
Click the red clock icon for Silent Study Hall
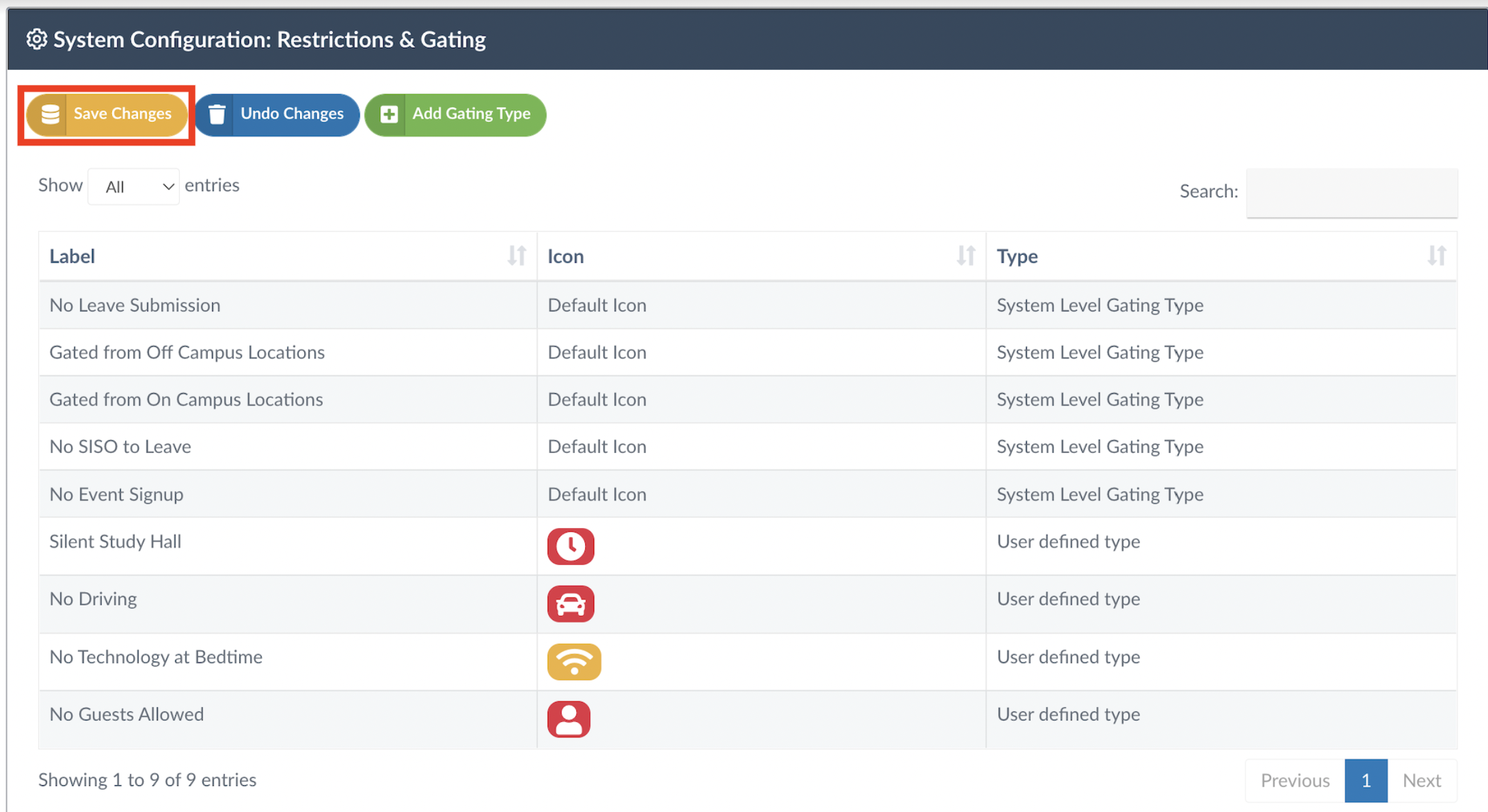pos(571,546)
